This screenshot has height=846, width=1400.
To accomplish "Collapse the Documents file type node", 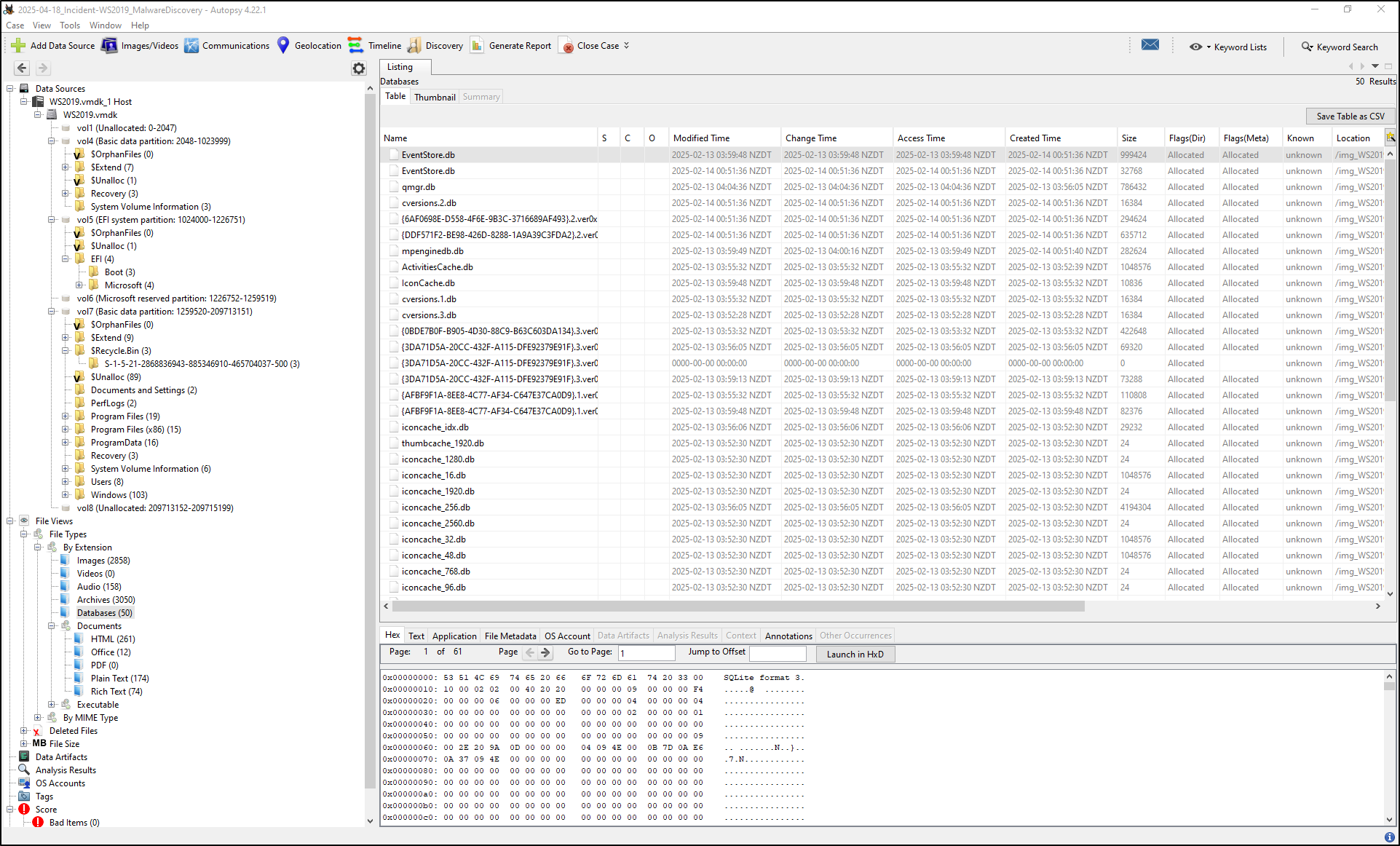I will pyautogui.click(x=52, y=626).
